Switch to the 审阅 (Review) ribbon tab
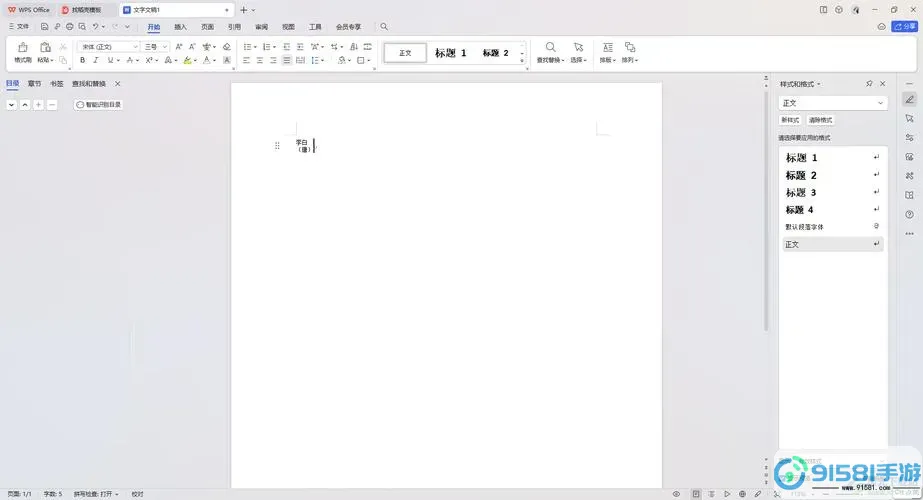Image resolution: width=923 pixels, height=500 pixels. (261, 27)
